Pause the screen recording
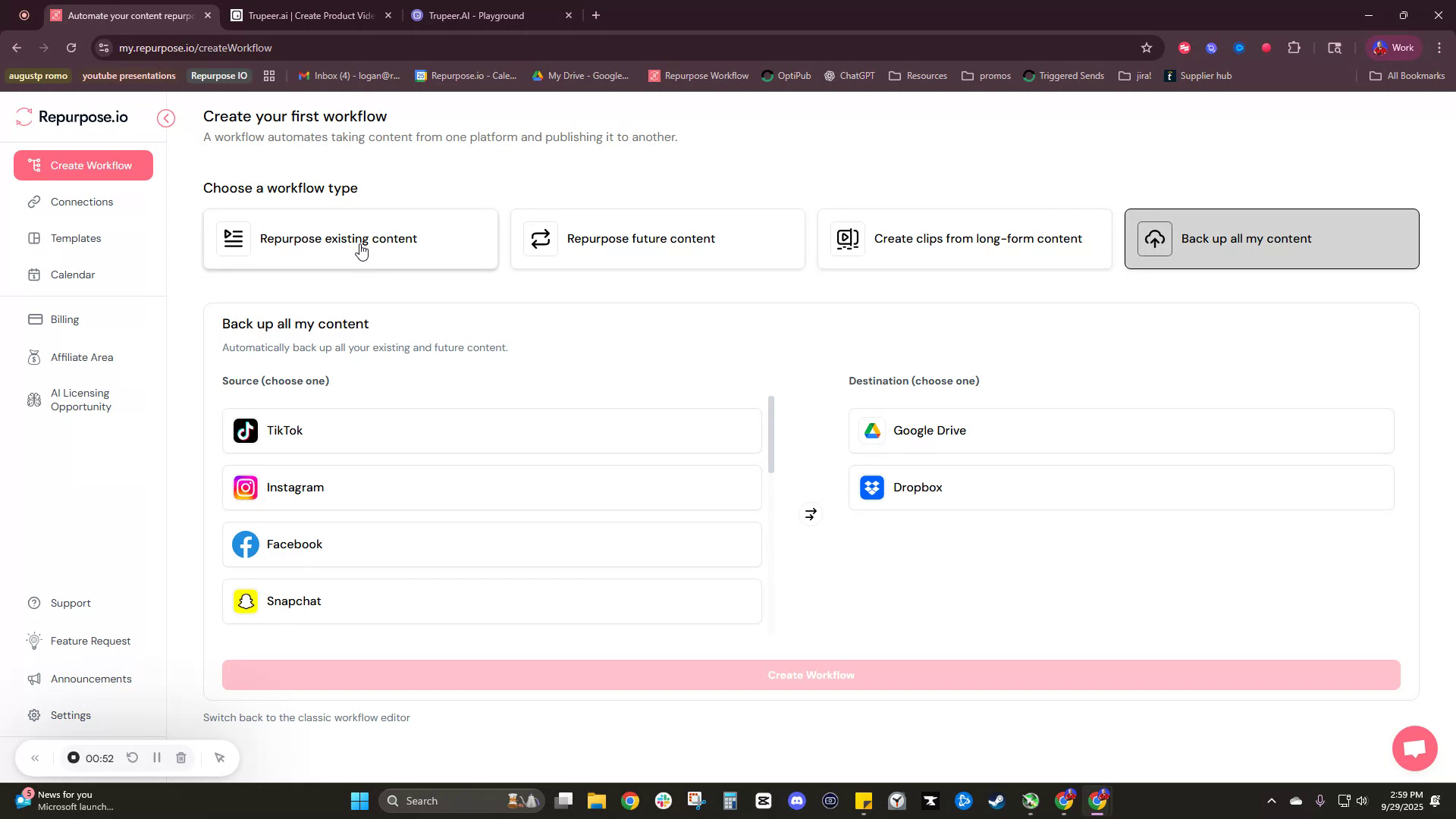Viewport: 1456px width, 819px height. click(x=157, y=758)
